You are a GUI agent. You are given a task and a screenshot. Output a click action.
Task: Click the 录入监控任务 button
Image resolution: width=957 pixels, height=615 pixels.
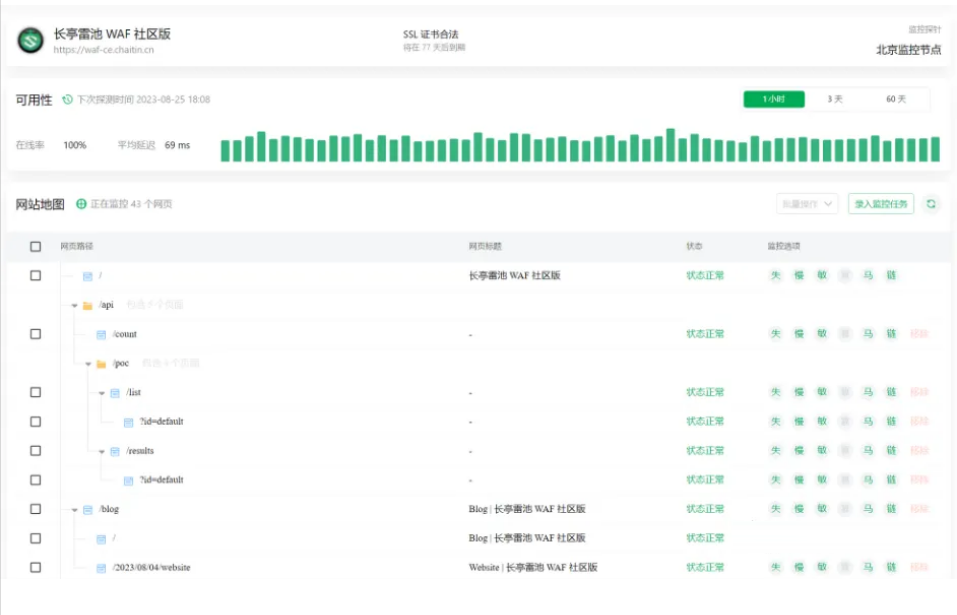(x=881, y=204)
